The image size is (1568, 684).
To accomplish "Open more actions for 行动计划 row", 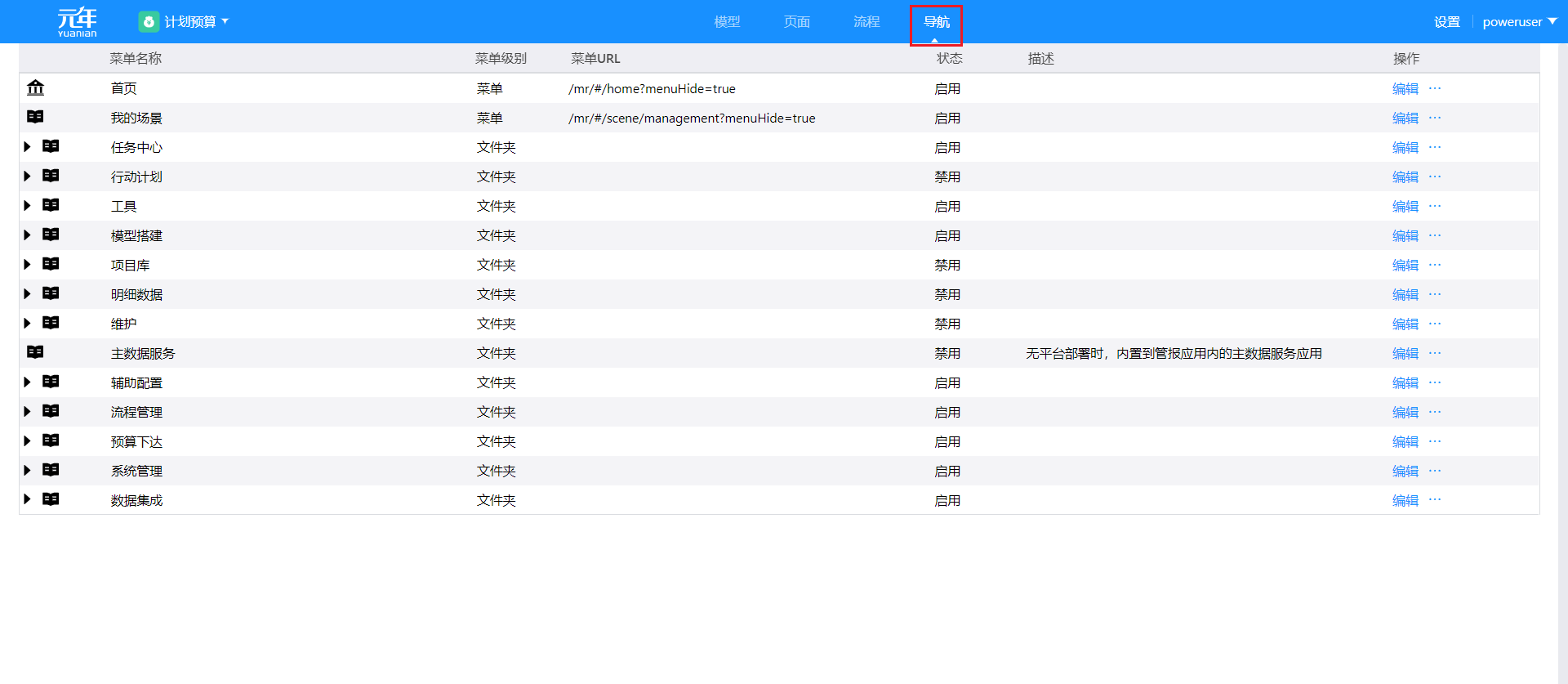I will [x=1435, y=177].
